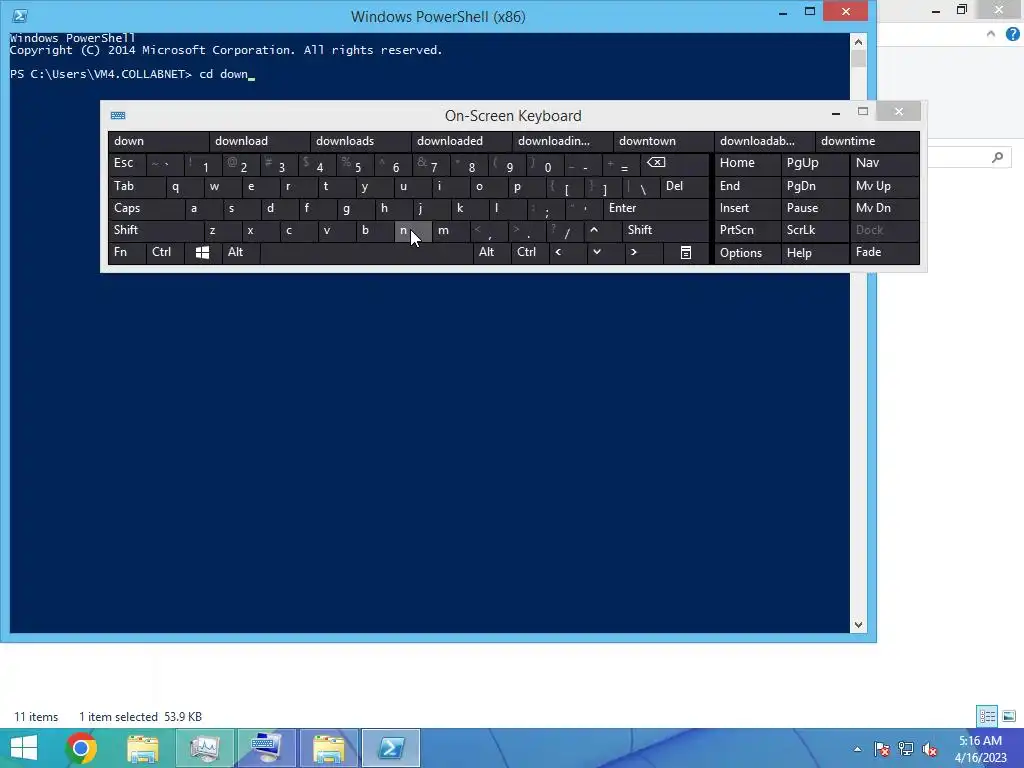
Task: Click the Home key
Action: 748,163
